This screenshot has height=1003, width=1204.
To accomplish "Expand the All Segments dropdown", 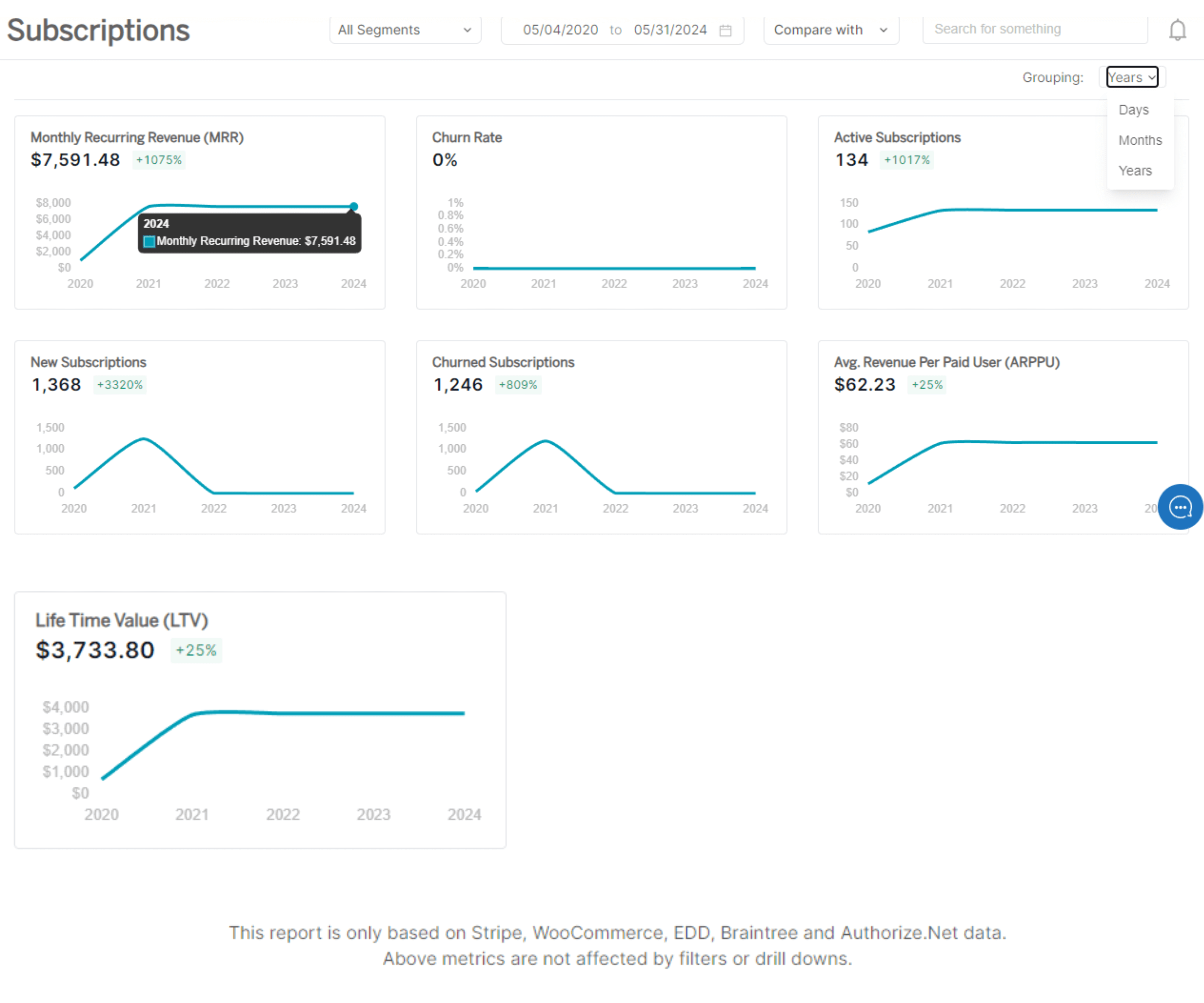I will coord(405,30).
